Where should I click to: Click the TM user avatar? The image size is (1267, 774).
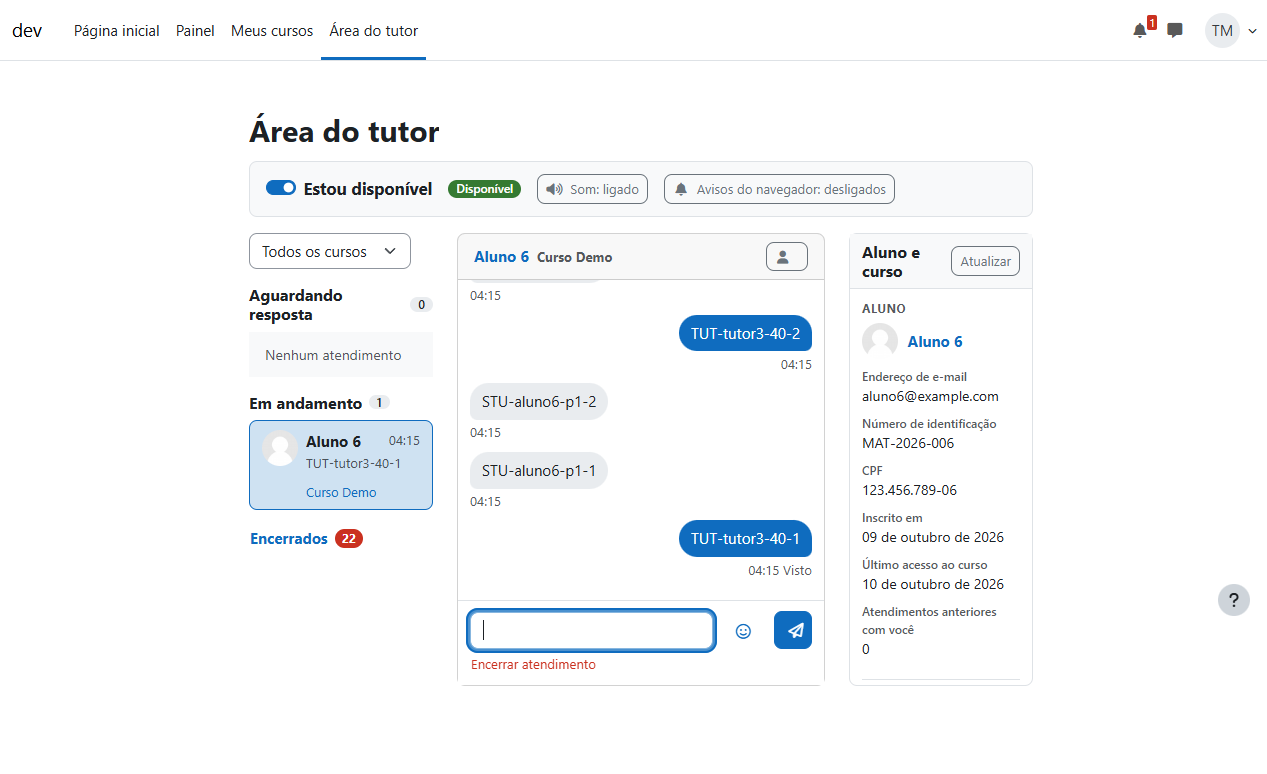point(1222,31)
